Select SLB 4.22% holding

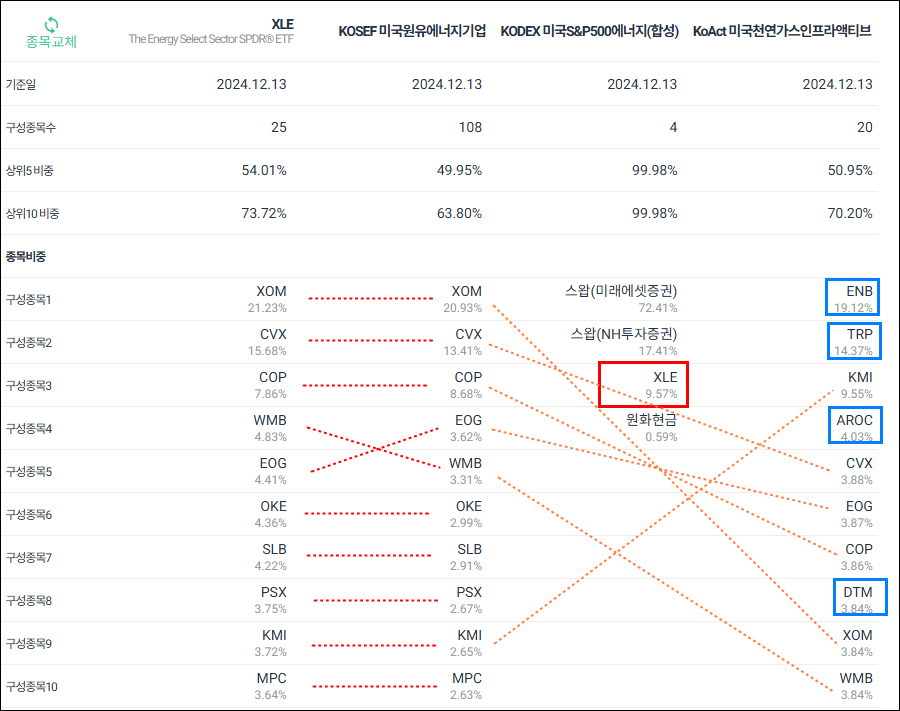[271, 557]
